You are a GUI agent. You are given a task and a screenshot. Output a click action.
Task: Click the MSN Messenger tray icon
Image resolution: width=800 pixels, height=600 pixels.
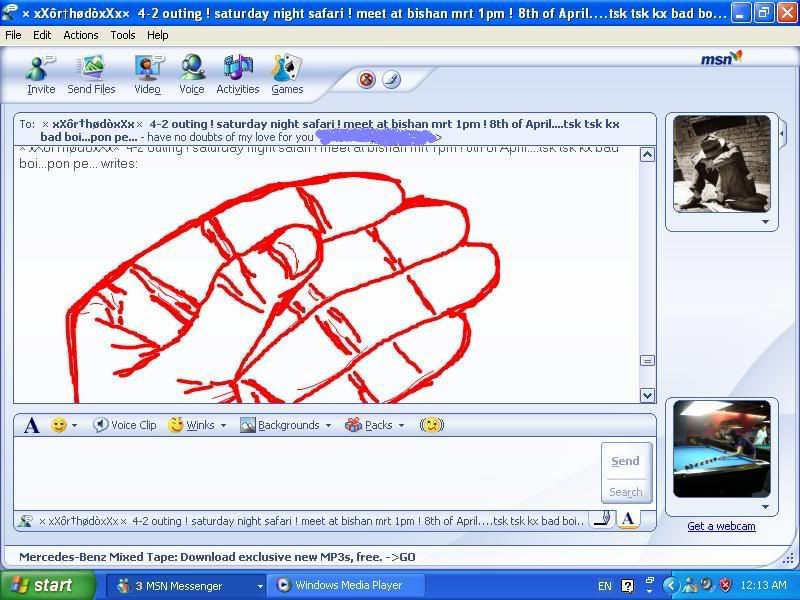690,585
